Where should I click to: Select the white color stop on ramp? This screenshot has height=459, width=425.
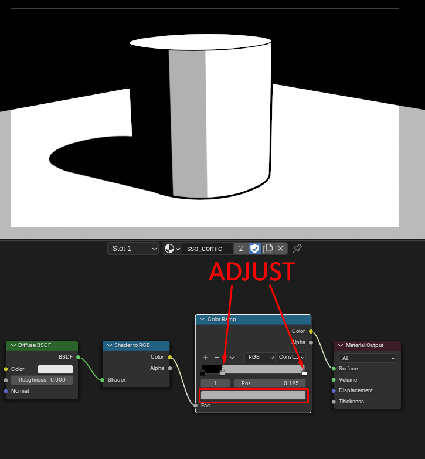pos(304,373)
